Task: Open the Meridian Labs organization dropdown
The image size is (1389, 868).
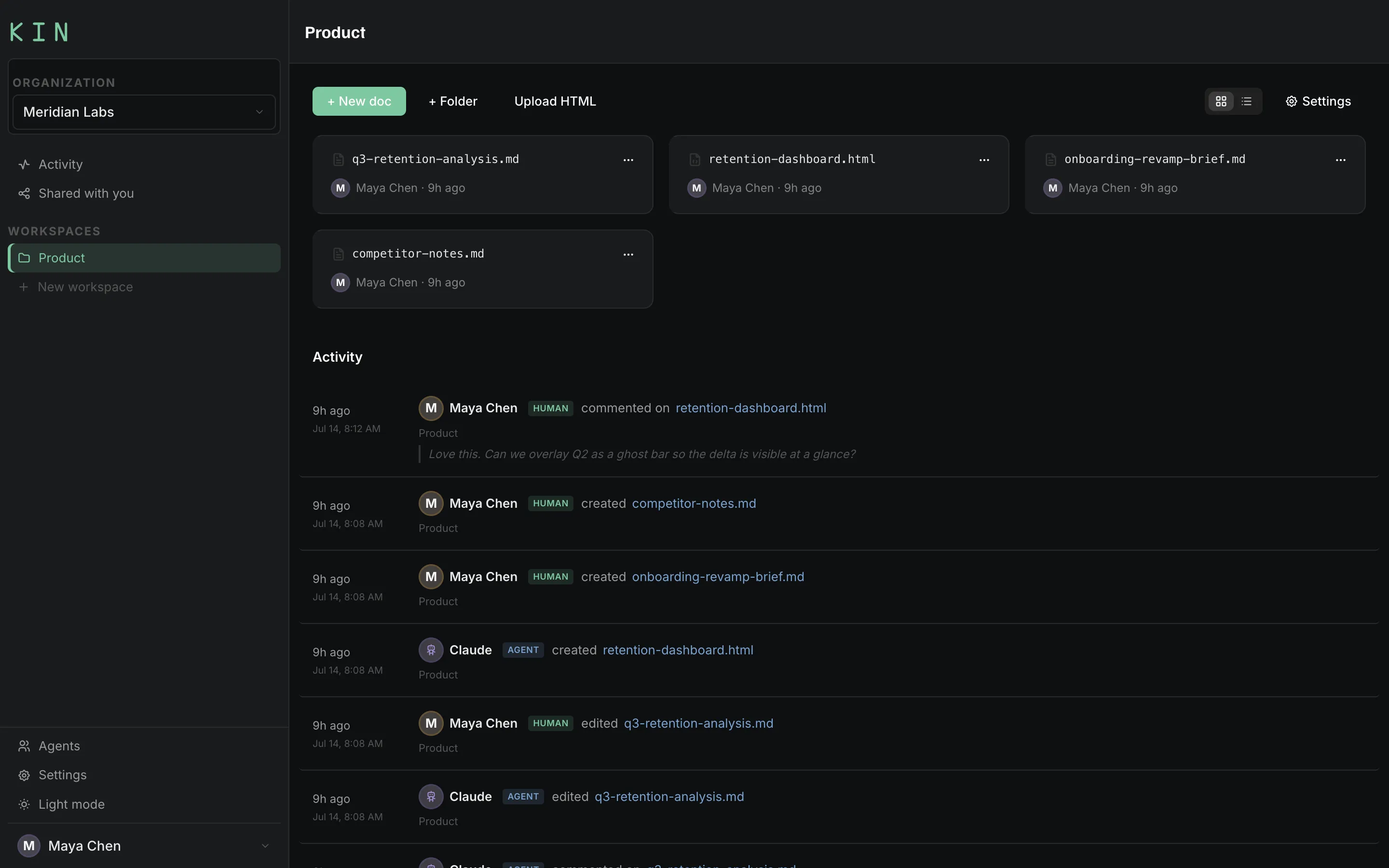Action: pos(144,112)
